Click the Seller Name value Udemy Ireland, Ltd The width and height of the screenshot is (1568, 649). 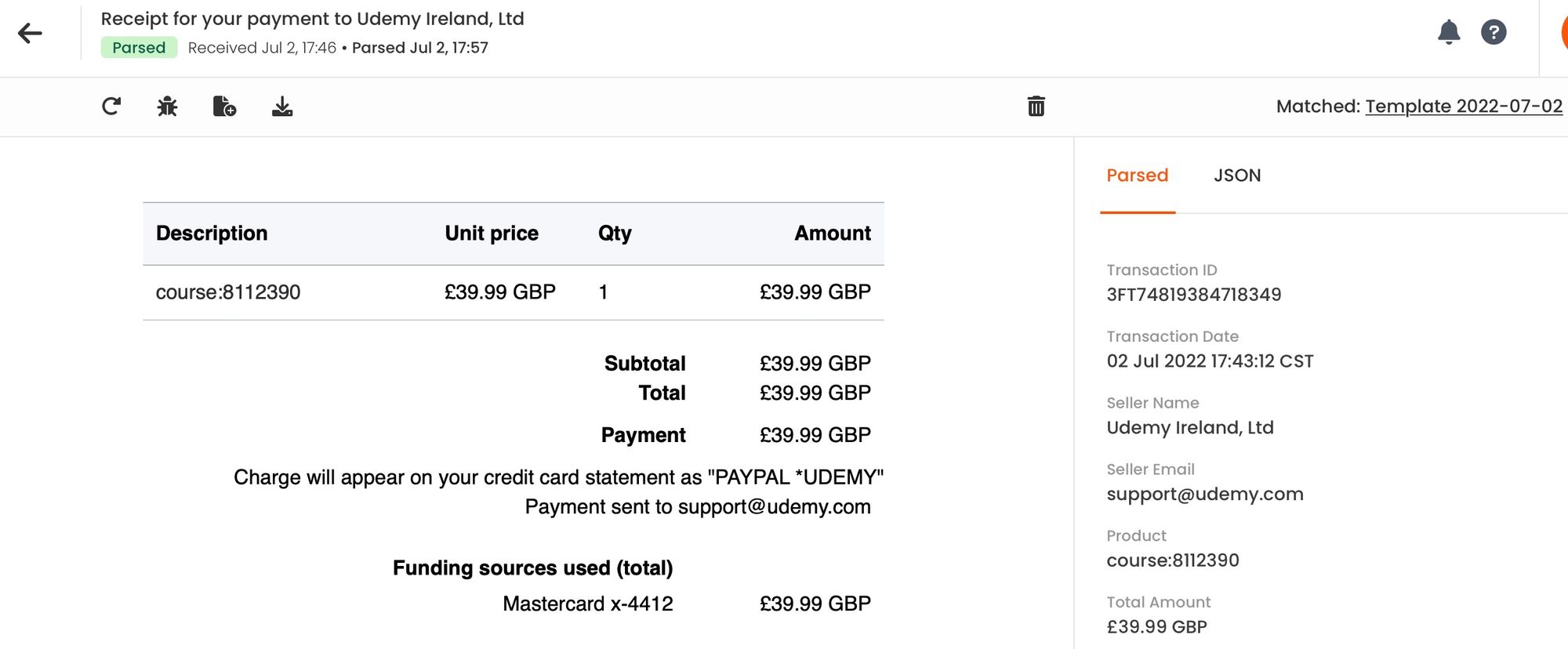click(x=1189, y=428)
